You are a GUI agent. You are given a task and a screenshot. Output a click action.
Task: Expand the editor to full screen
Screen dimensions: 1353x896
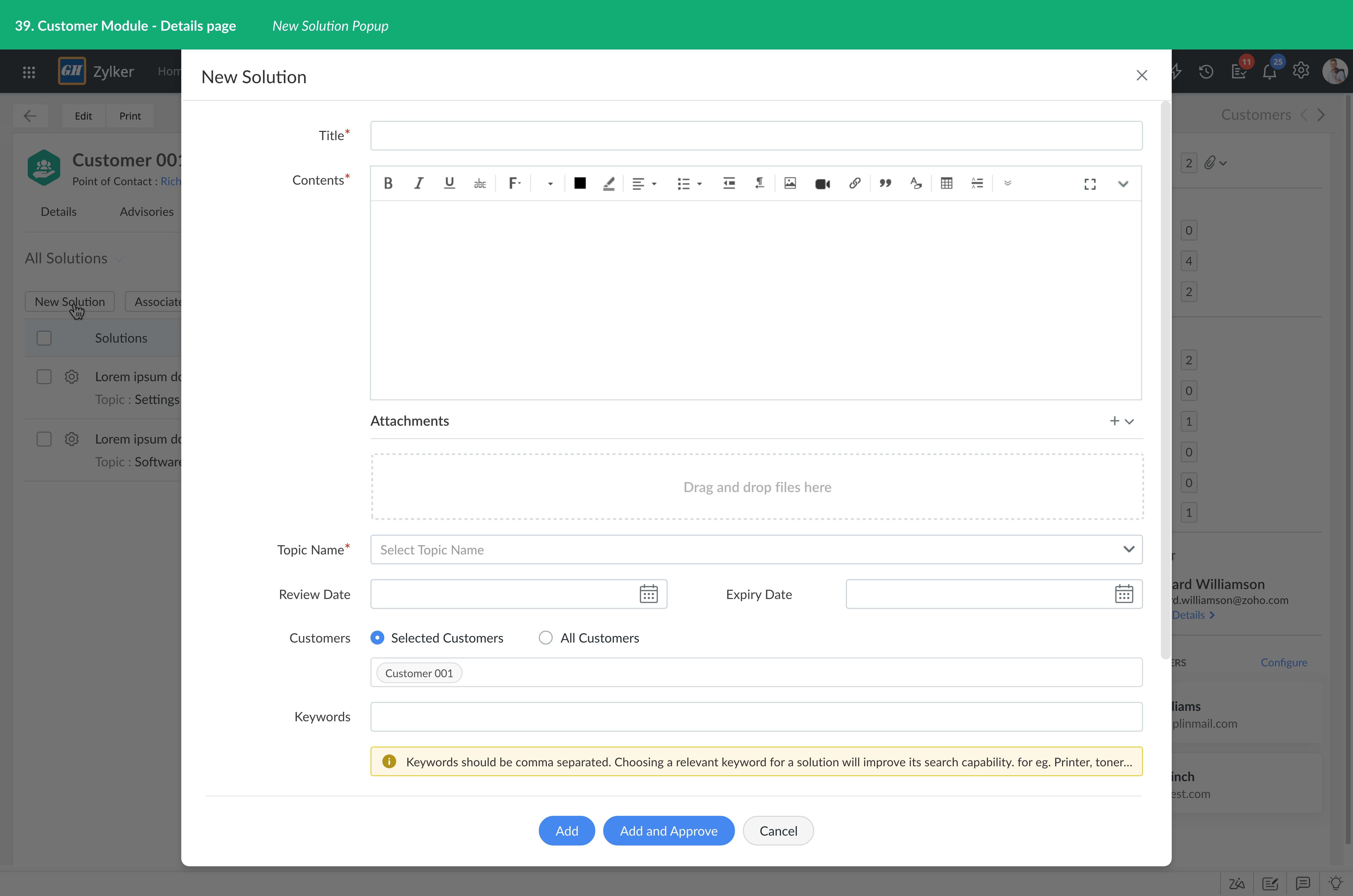[1090, 184]
